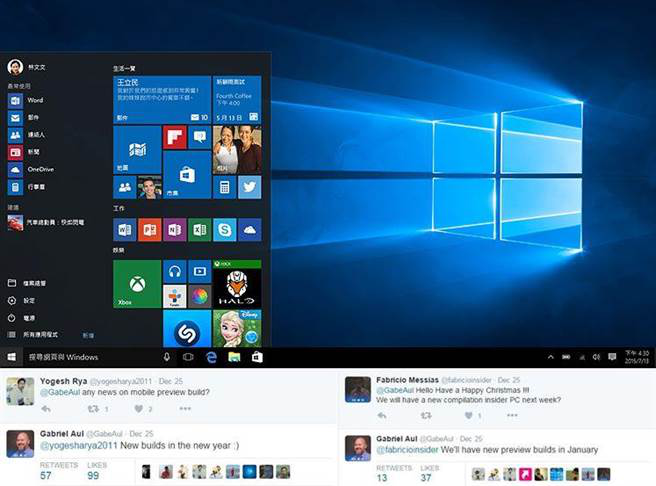The width and height of the screenshot is (656, 486).
Task: Open the Halo game tile
Action: tap(237, 284)
